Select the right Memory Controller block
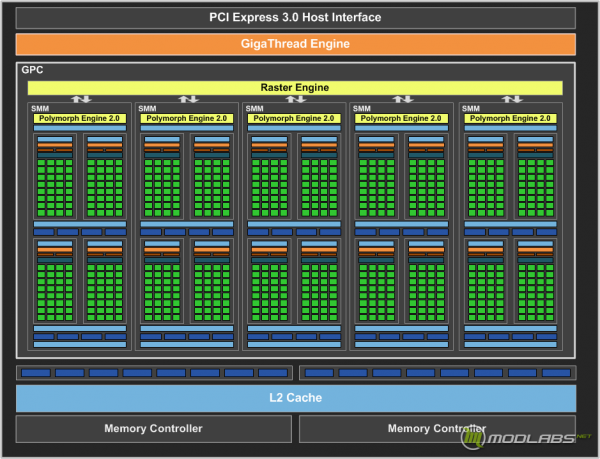 (437, 428)
